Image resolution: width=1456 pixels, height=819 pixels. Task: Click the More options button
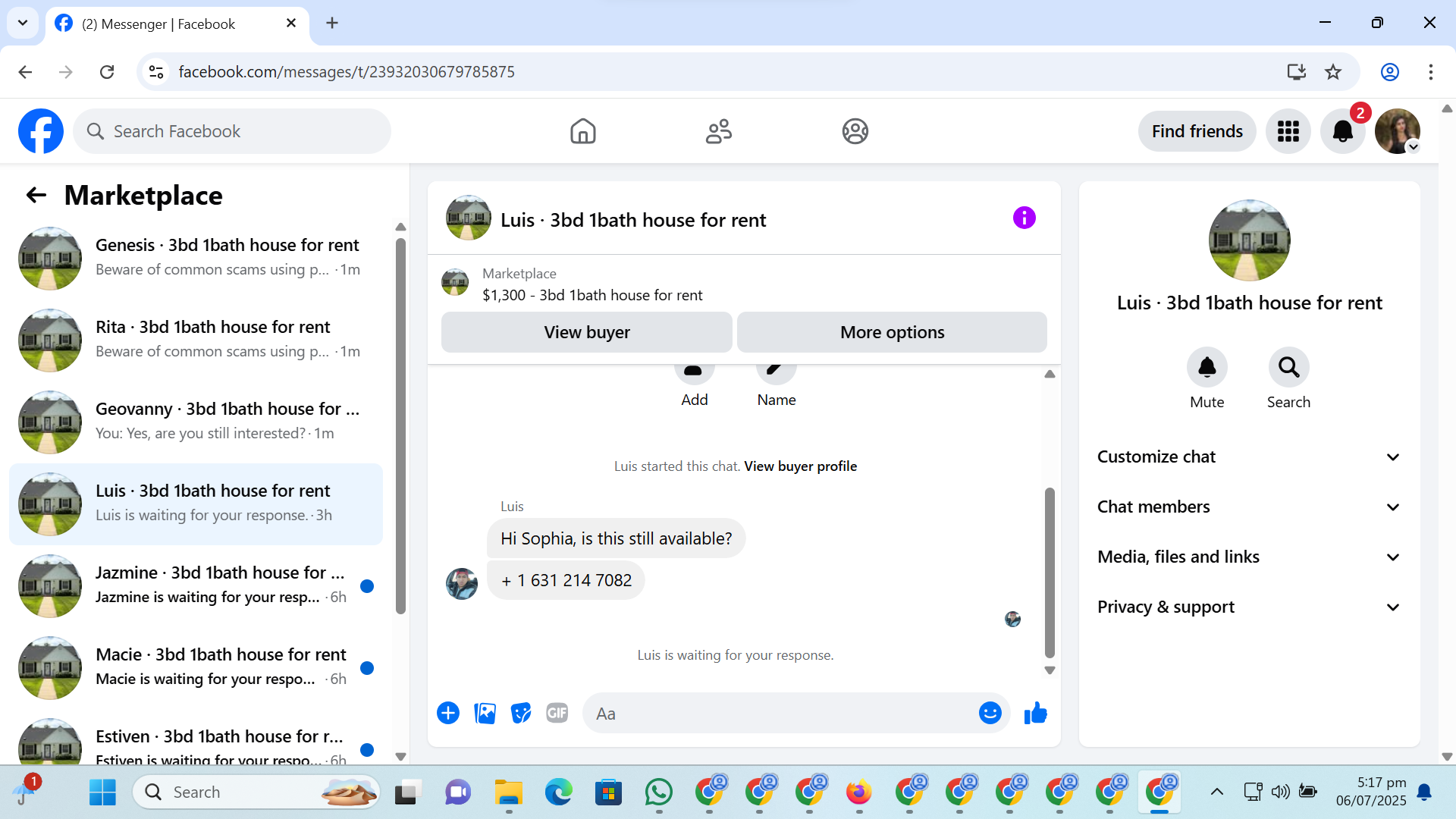(x=892, y=332)
